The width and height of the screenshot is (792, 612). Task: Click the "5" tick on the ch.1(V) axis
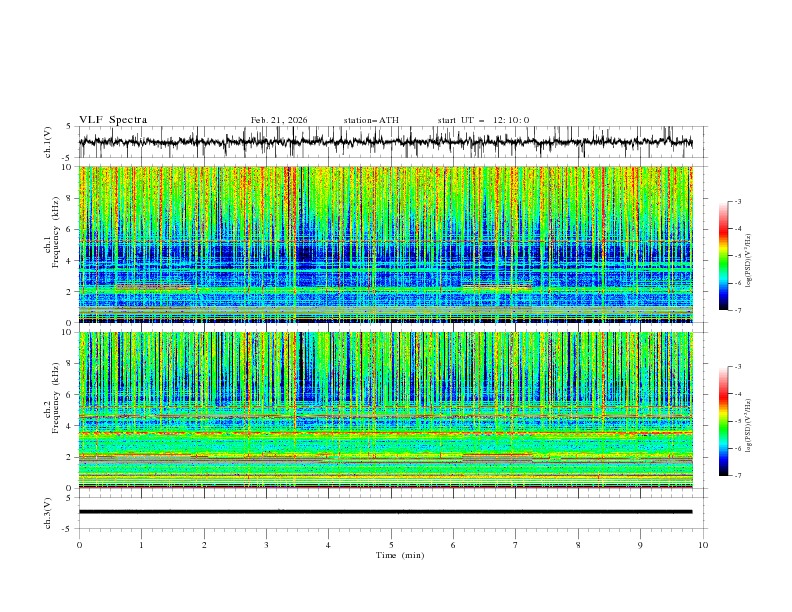point(69,127)
